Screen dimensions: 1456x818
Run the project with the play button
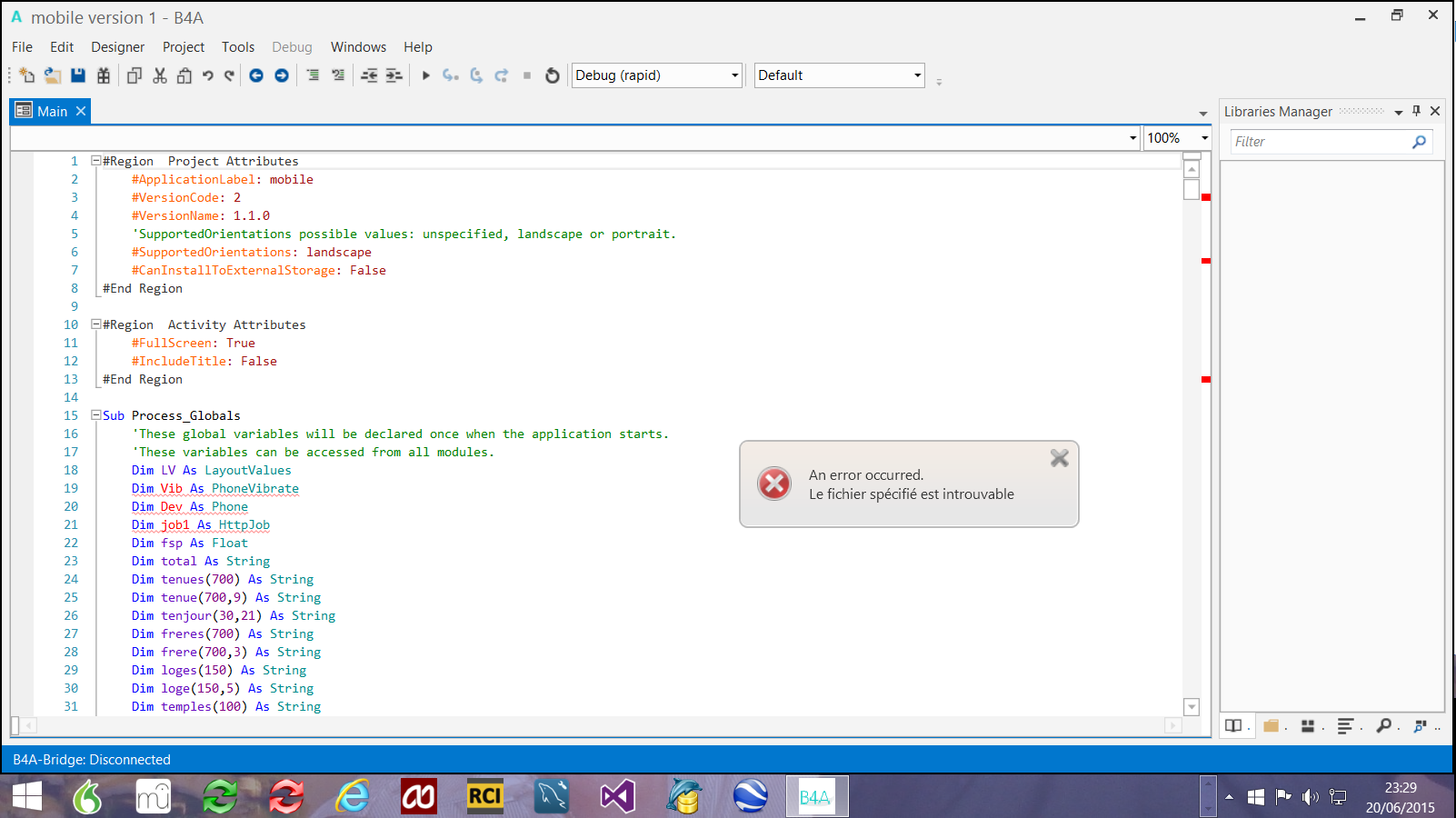(425, 75)
